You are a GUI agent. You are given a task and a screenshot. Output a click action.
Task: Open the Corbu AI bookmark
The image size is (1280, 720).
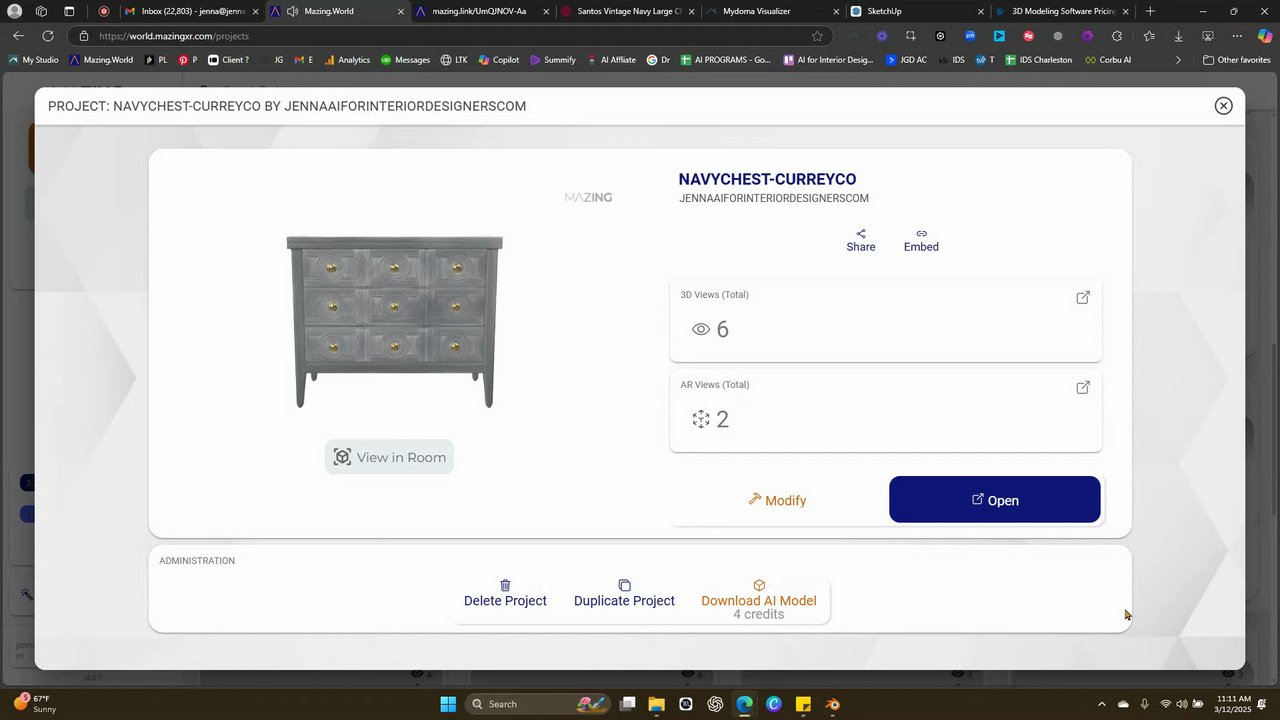[x=1108, y=60]
